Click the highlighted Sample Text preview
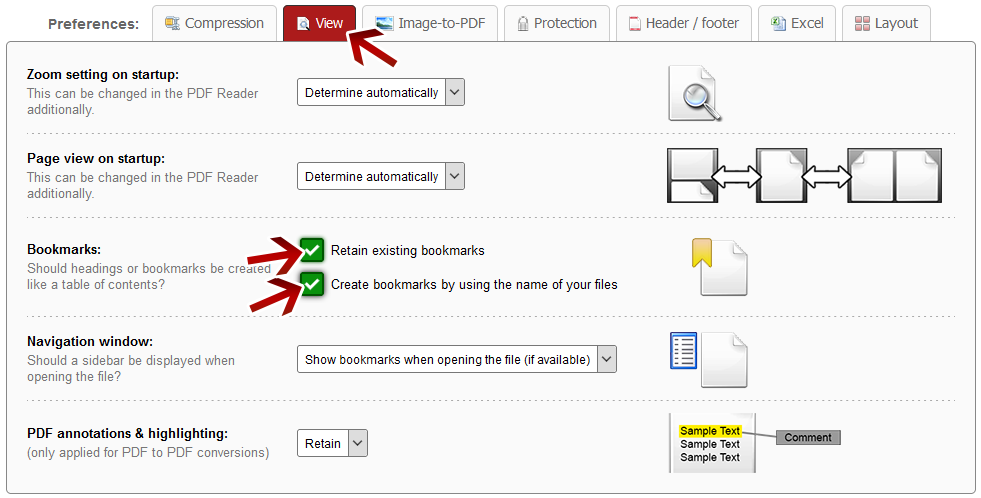Image resolution: width=981 pixels, height=498 pixels. pyautogui.click(x=710, y=431)
